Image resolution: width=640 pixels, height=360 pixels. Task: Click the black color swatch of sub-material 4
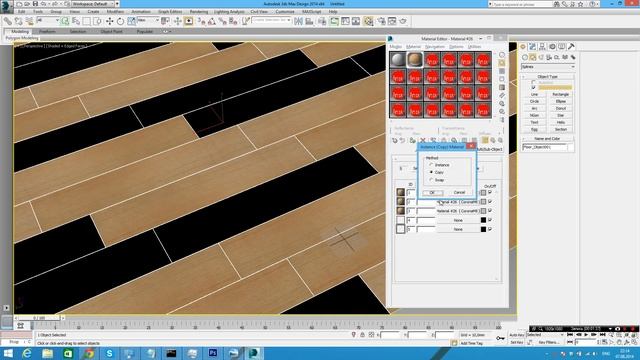(x=483, y=220)
